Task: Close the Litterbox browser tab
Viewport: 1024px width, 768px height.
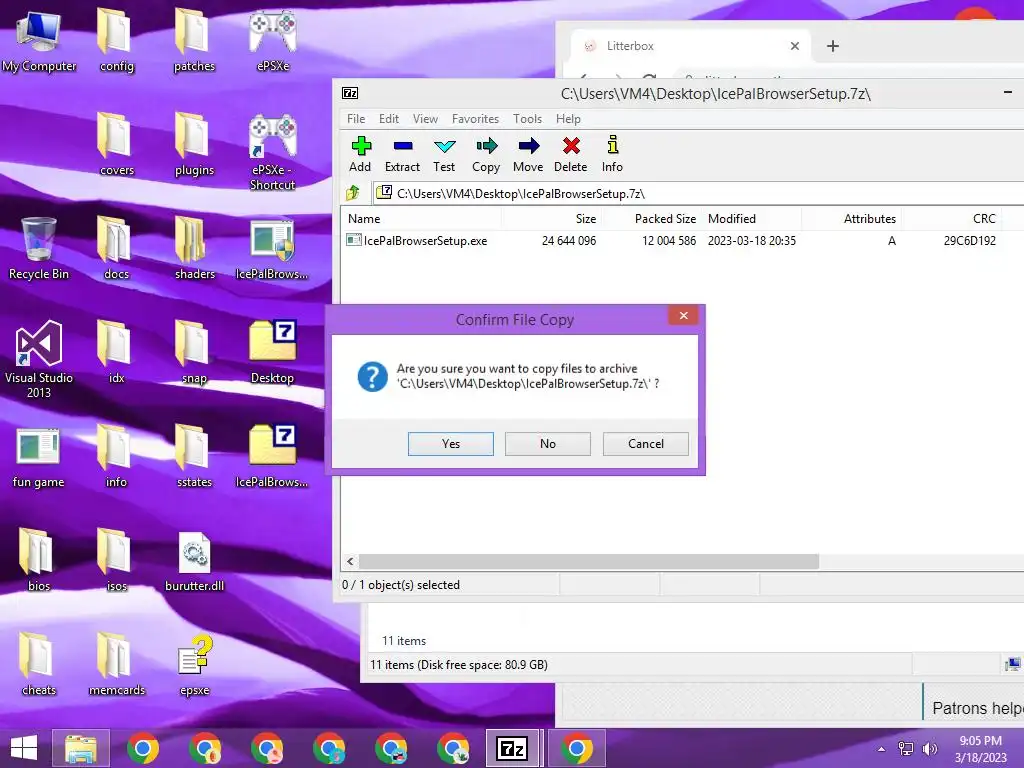Action: click(x=795, y=46)
